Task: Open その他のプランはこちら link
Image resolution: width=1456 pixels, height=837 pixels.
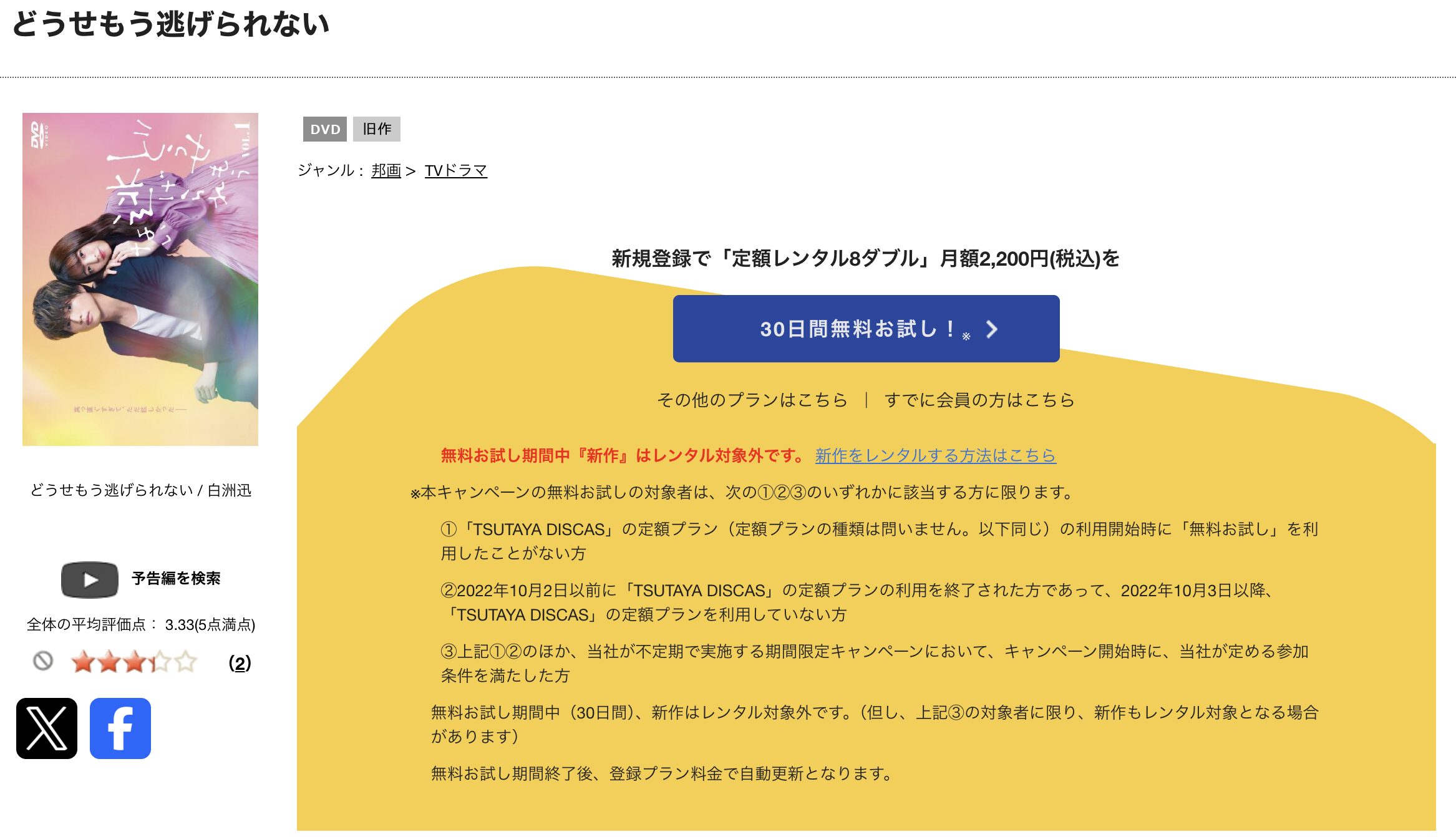Action: point(752,400)
